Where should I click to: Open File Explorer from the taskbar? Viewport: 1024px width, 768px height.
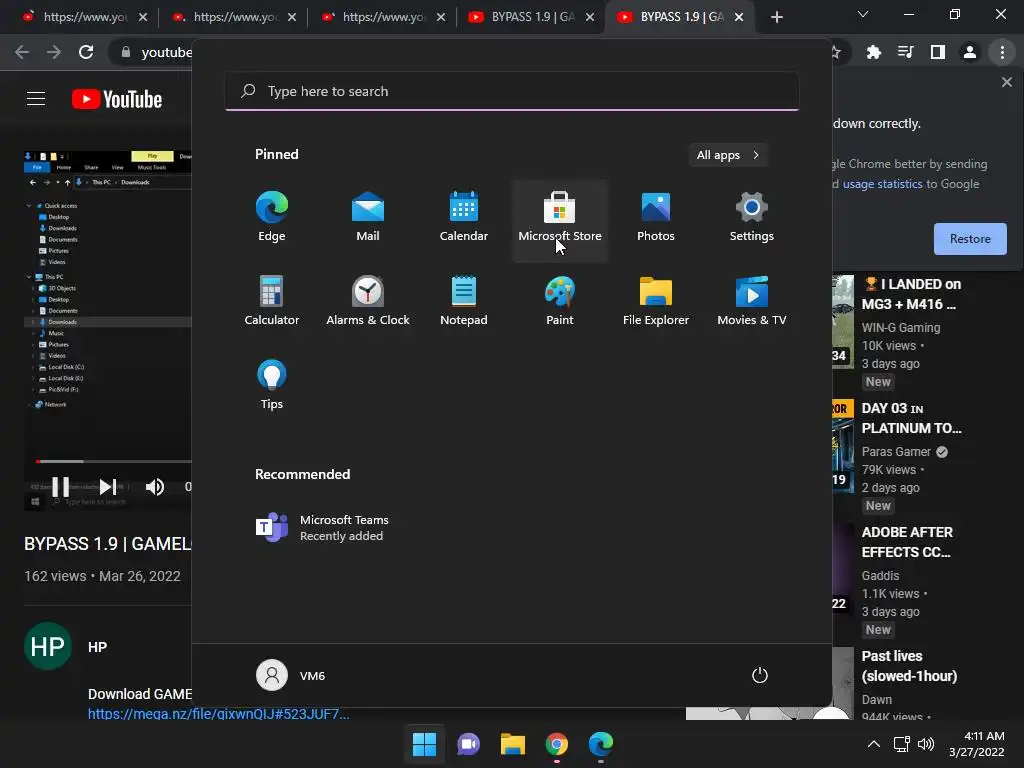pos(513,744)
